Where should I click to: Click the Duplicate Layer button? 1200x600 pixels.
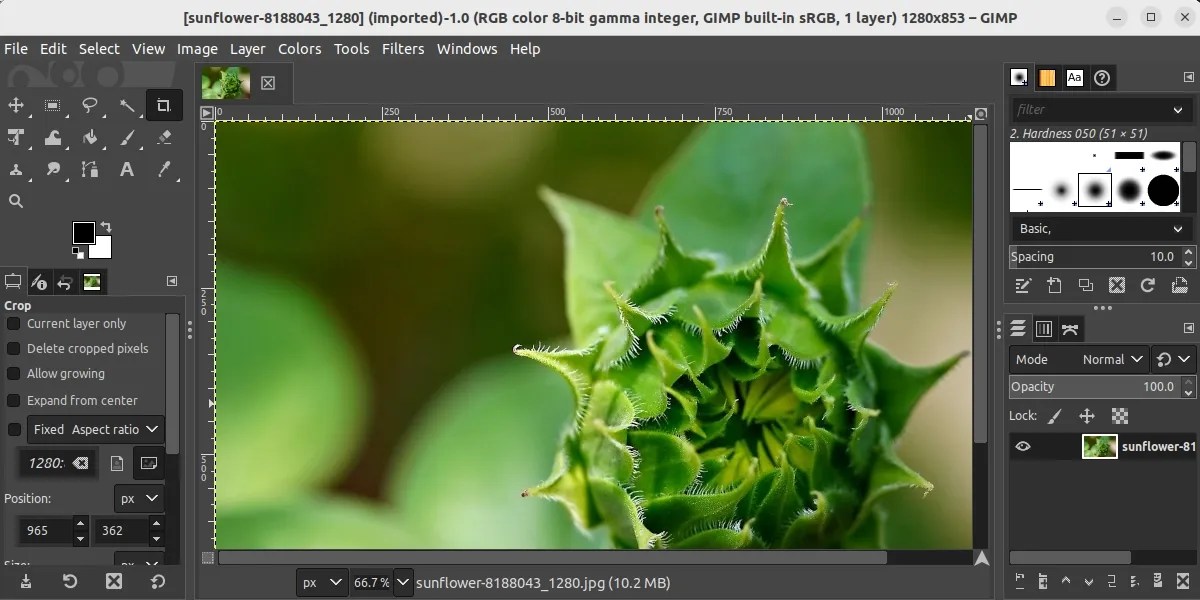click(x=1111, y=582)
